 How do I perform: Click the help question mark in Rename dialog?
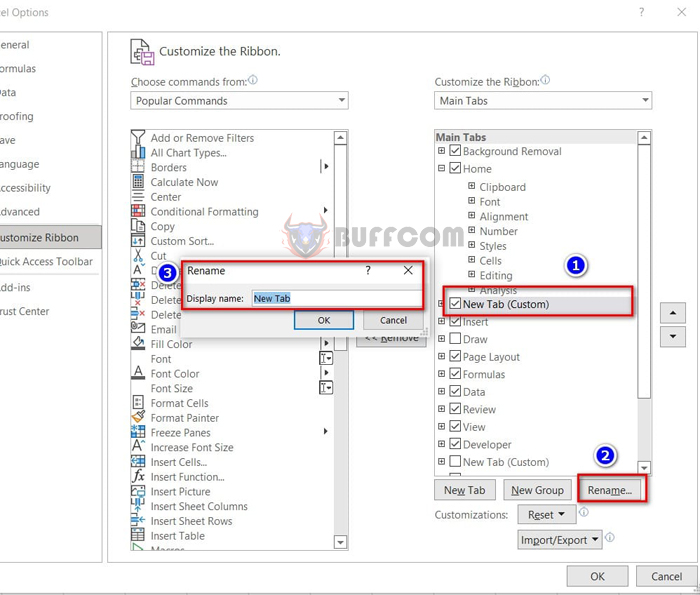point(368,270)
